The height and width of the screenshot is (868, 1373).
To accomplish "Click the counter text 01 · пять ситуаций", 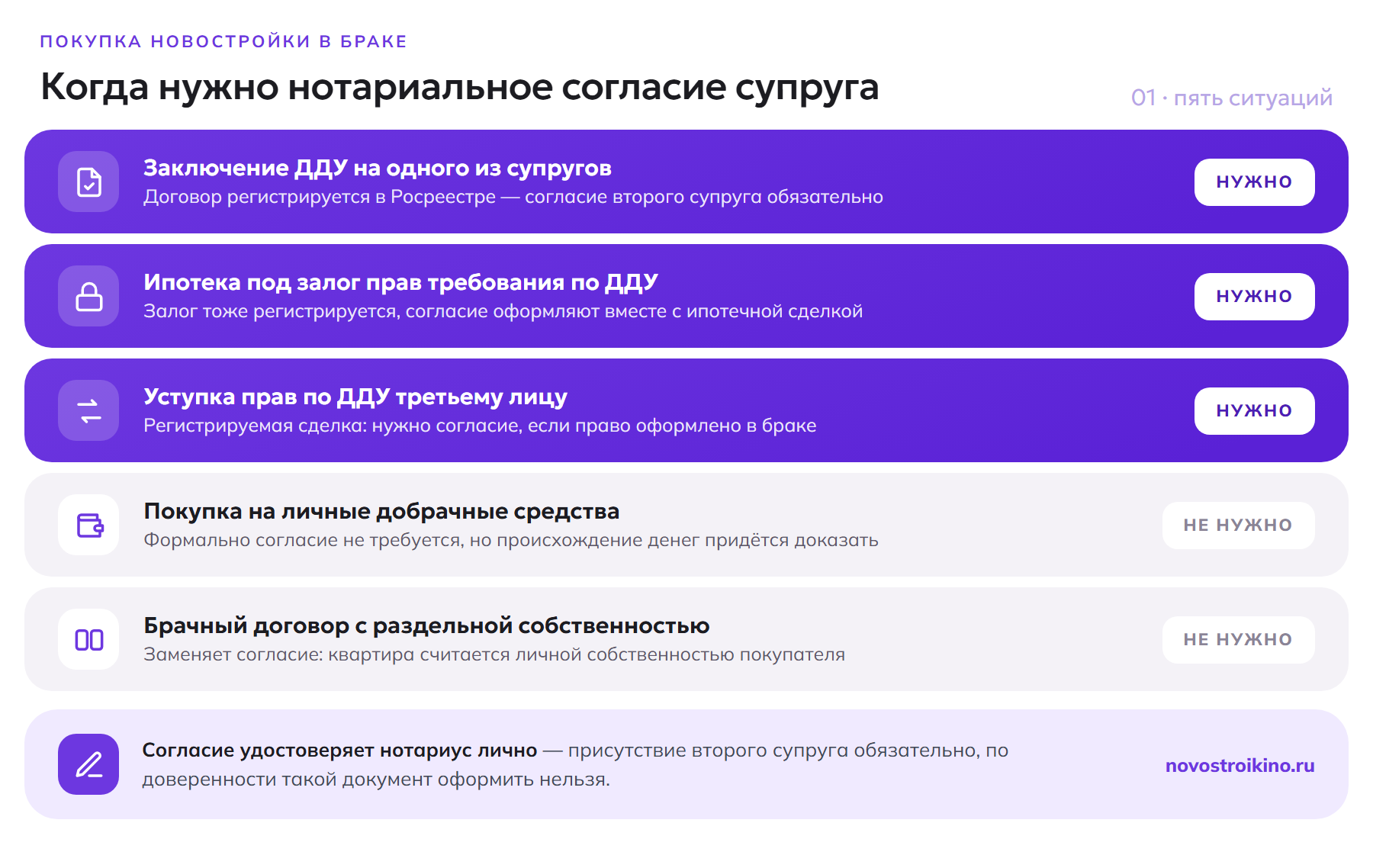I will coord(1231,98).
